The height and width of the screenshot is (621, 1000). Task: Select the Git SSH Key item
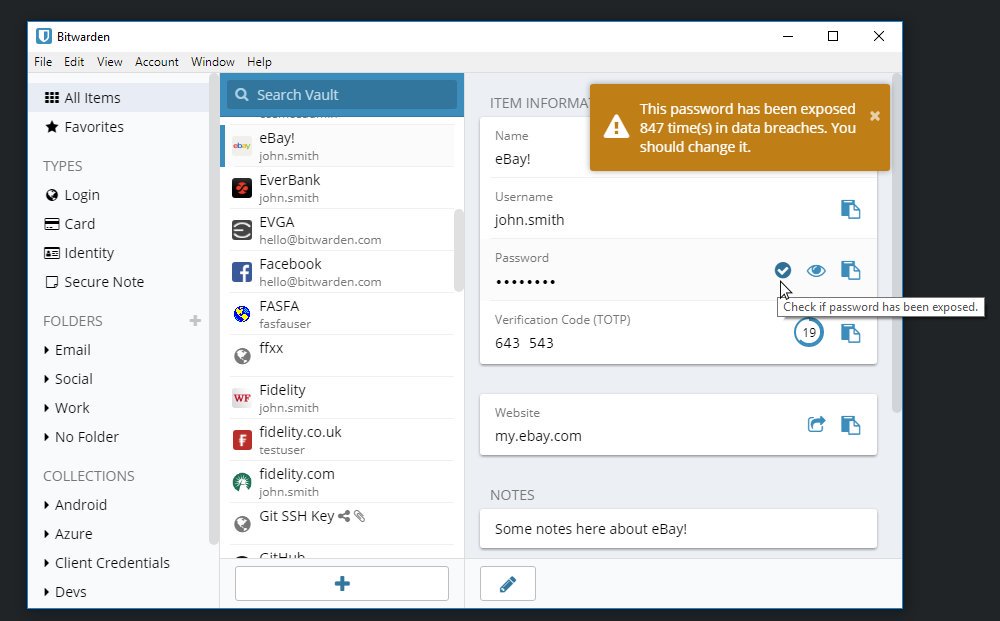(x=338, y=523)
